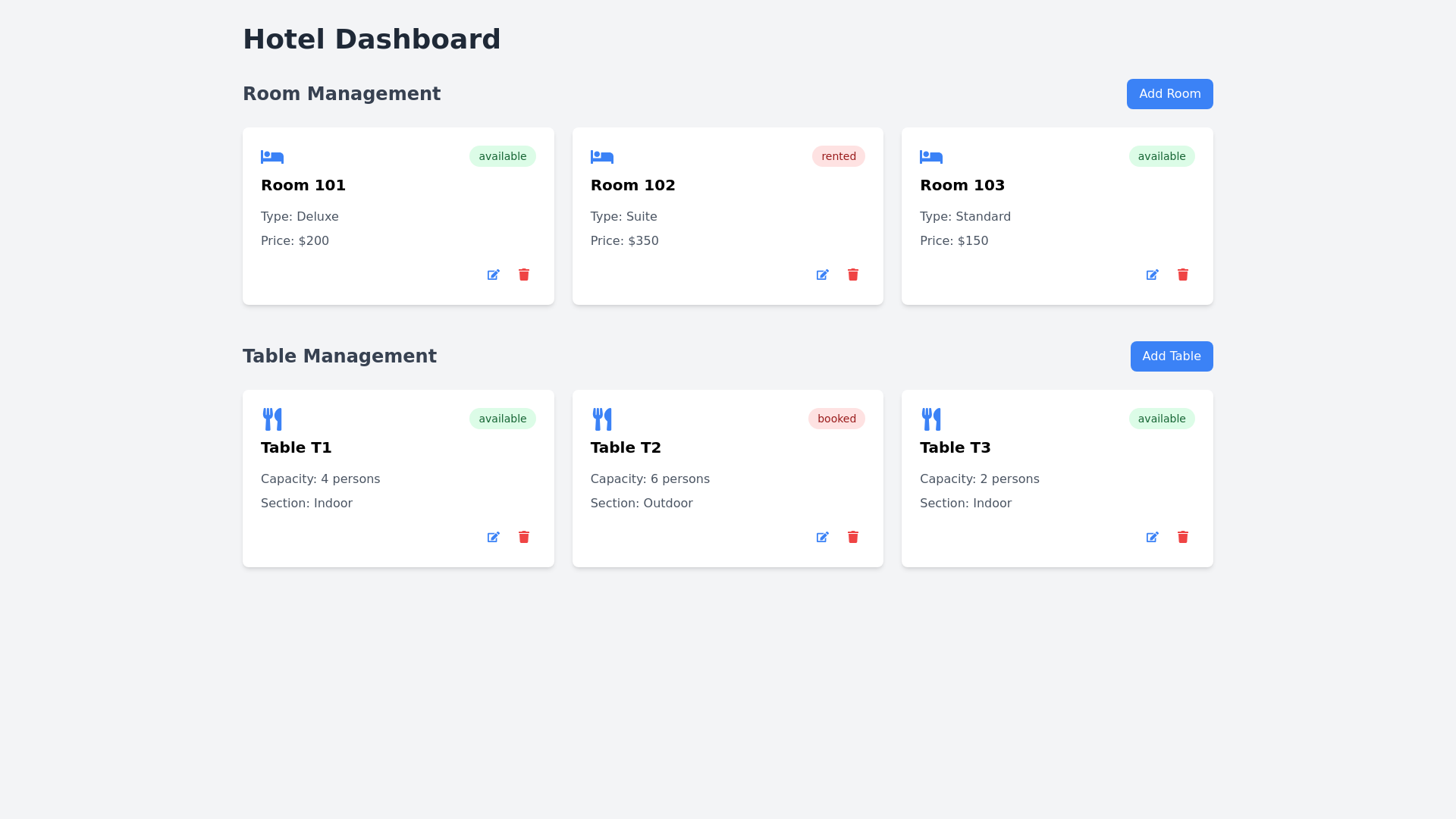Image resolution: width=1456 pixels, height=819 pixels.
Task: Click the utensils icon on Table T3 card
Action: [x=931, y=418]
